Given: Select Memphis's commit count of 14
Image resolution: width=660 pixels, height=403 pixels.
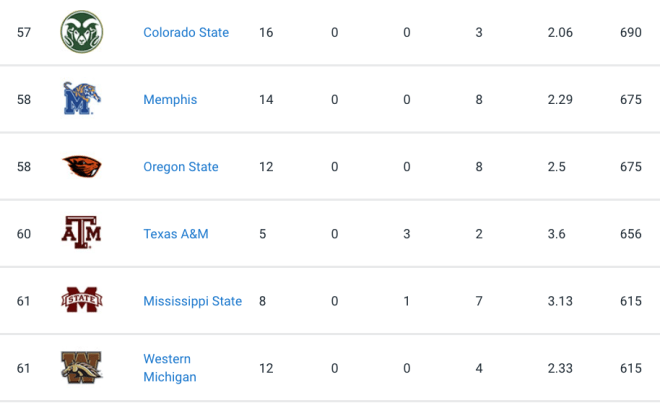Looking at the screenshot, I should click(x=266, y=100).
